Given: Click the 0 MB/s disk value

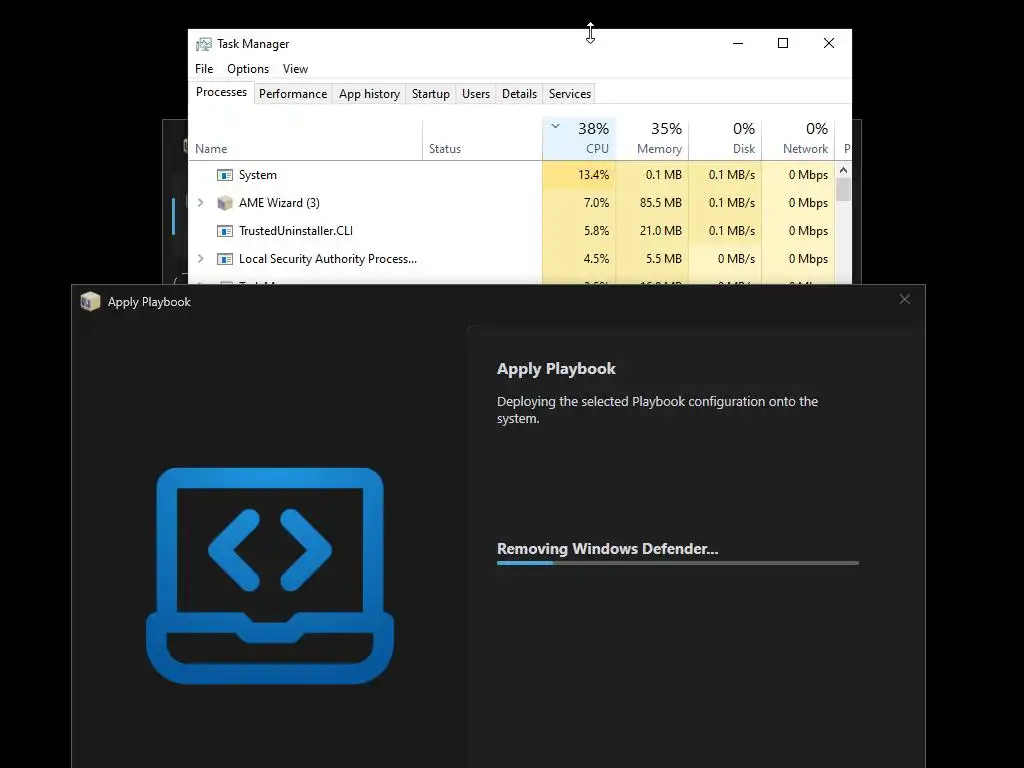Looking at the screenshot, I should [736, 259].
